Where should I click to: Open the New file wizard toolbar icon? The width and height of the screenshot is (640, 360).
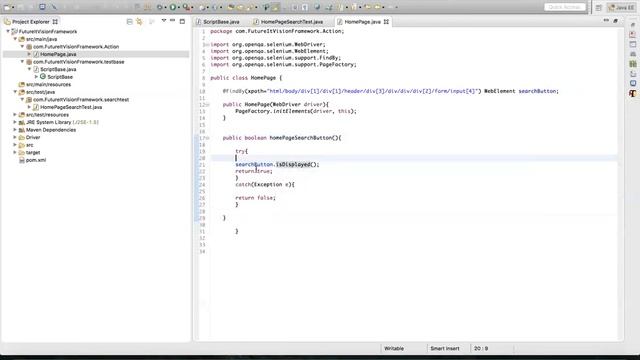7,7
